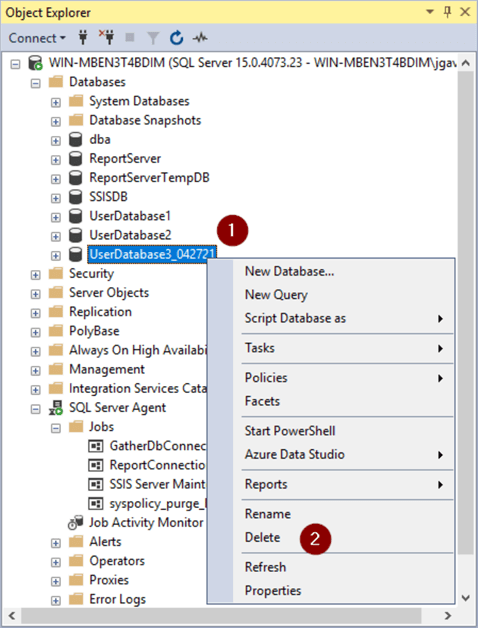The width and height of the screenshot is (478, 628).
Task: Click the Disconnect plug icon with red X
Action: [107, 38]
